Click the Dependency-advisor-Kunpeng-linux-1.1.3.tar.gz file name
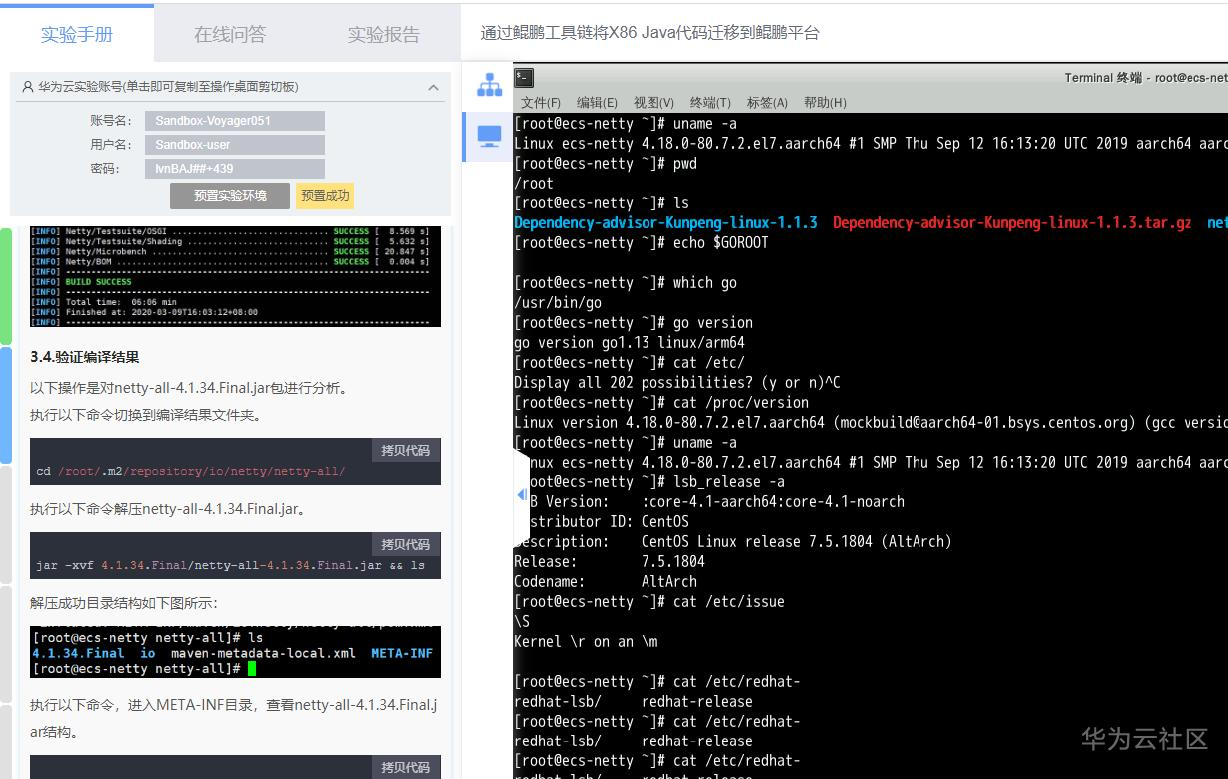 click(1012, 223)
